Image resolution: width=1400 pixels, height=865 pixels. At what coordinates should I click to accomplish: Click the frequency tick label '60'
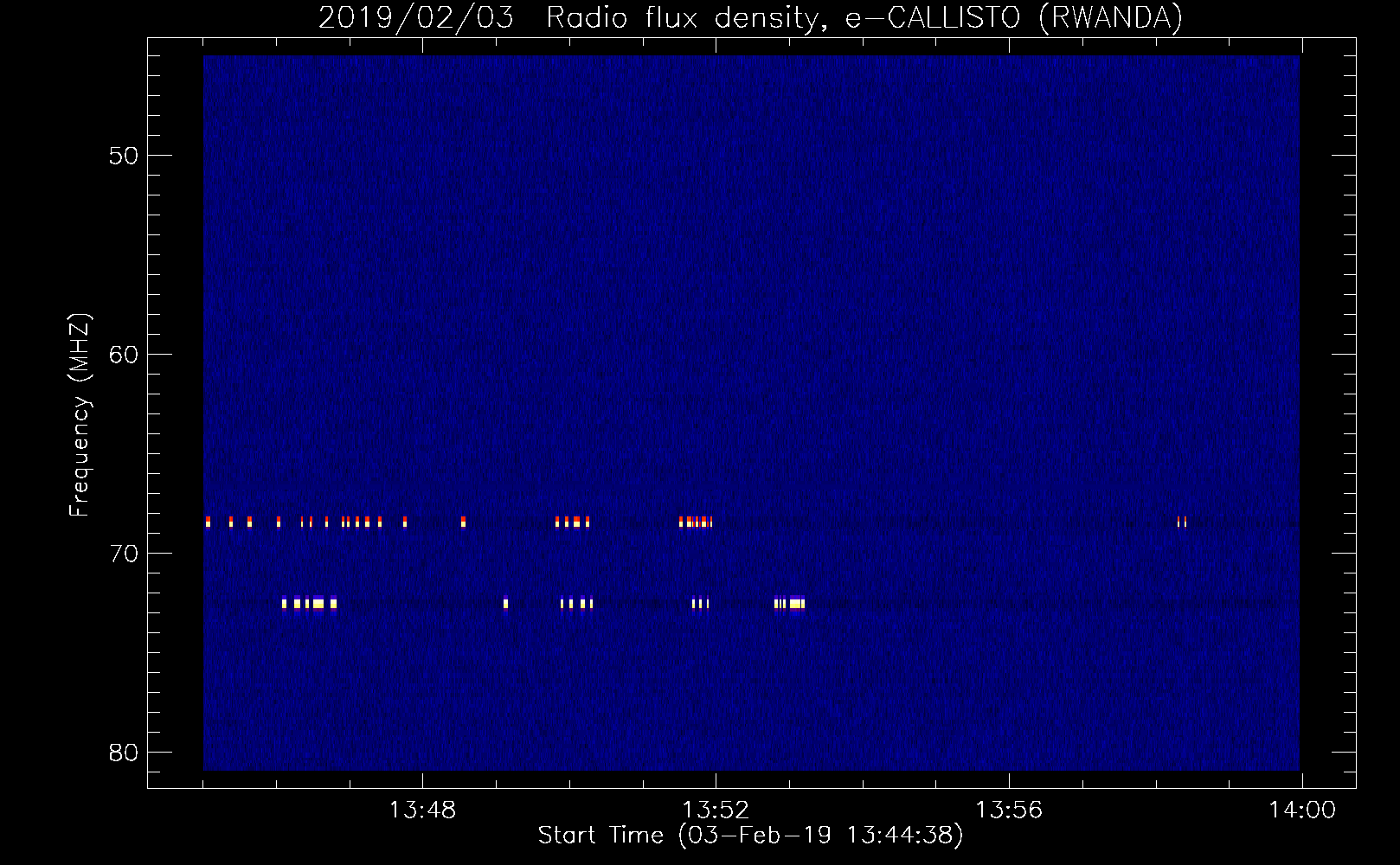coord(123,355)
